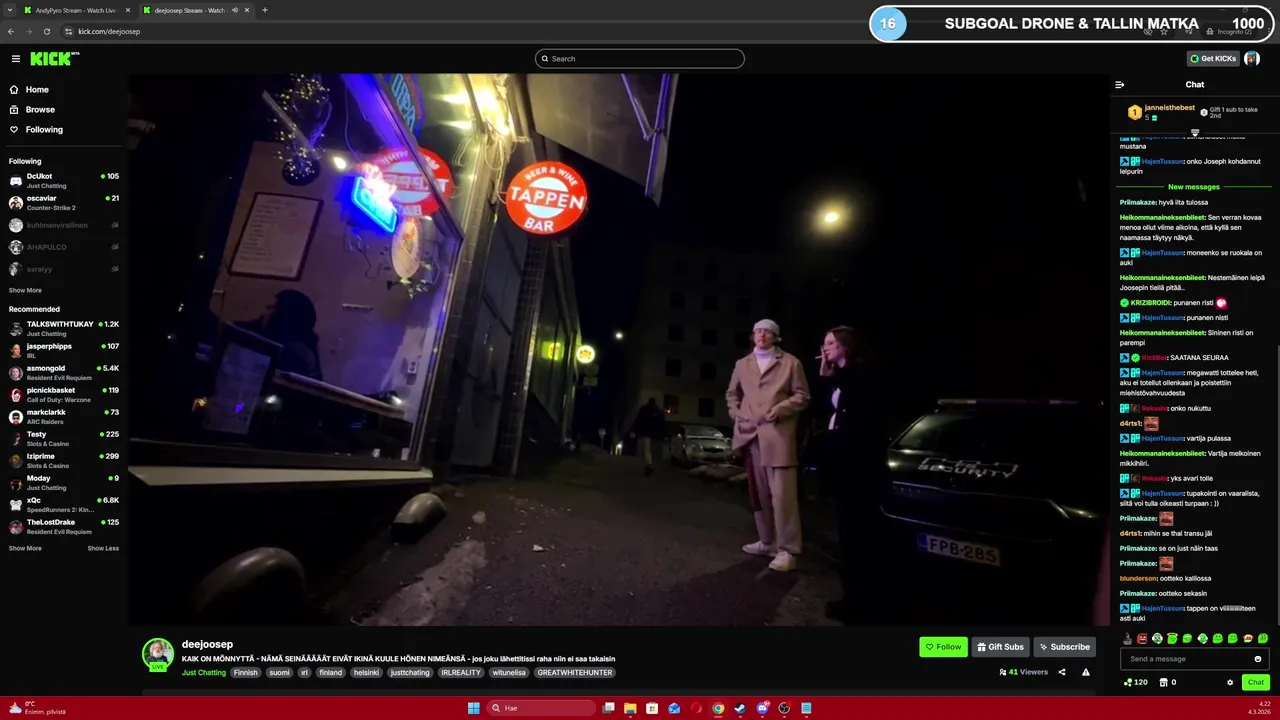1280x720 pixels.
Task: Open Moday recommended channel
Action: coord(64,482)
